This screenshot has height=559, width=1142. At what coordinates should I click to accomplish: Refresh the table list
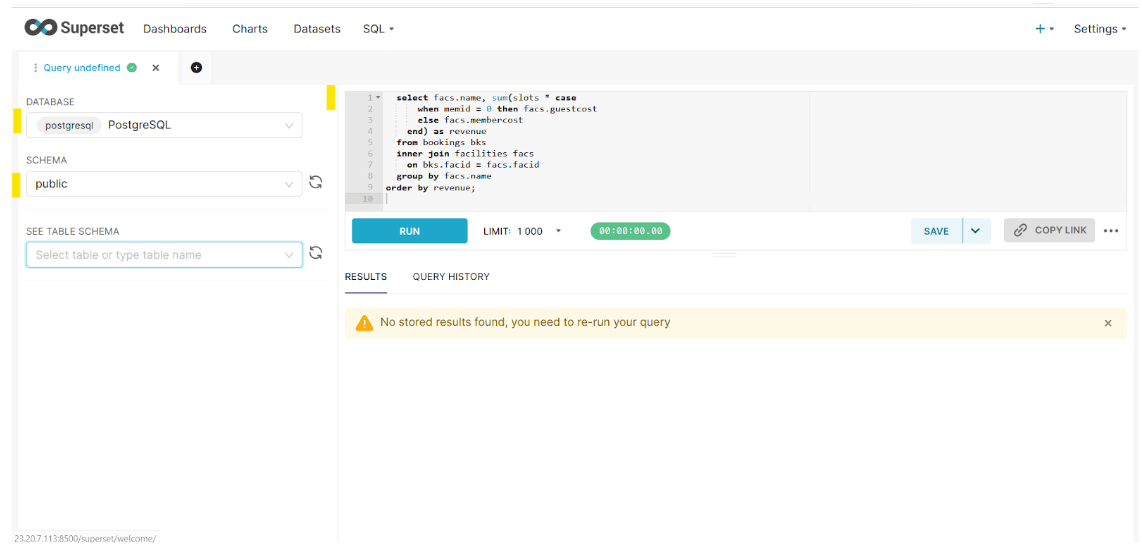click(x=316, y=254)
